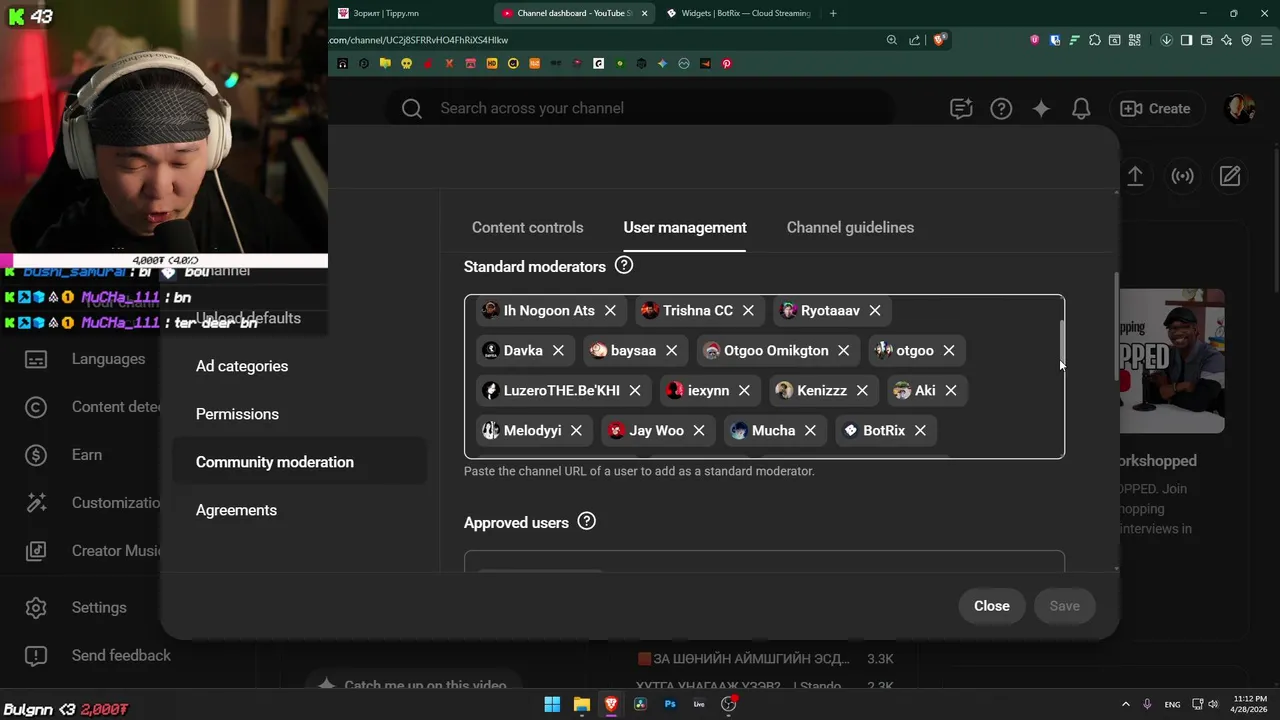Open YouTube Studio help icon
The width and height of the screenshot is (1280, 720).
click(x=1001, y=109)
